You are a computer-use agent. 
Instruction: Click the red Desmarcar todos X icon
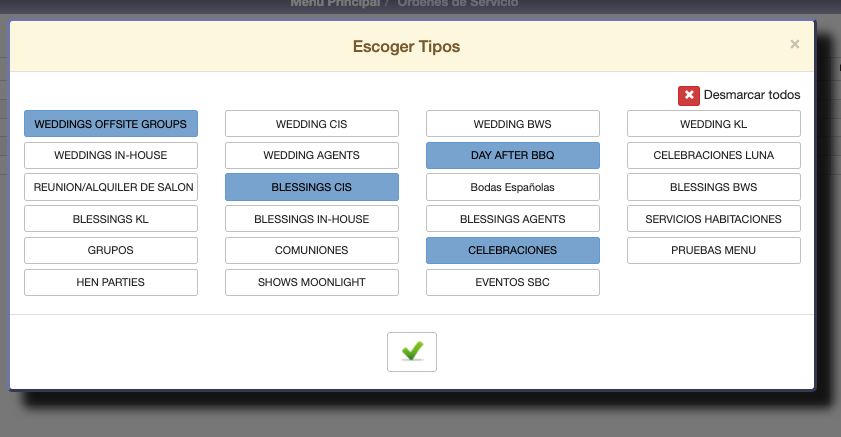coord(688,95)
